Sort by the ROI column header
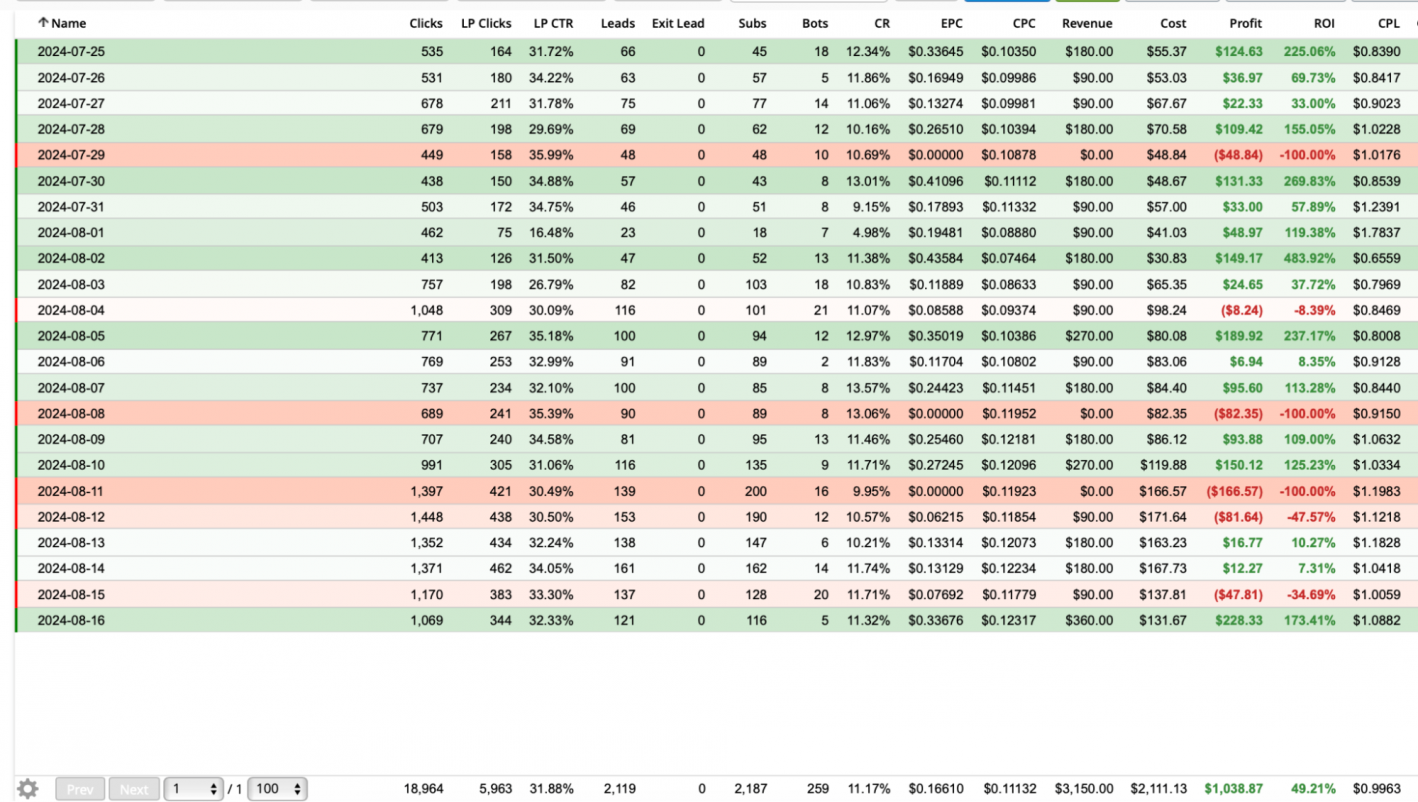Viewport: 1418px width, 802px height. [x=1324, y=23]
